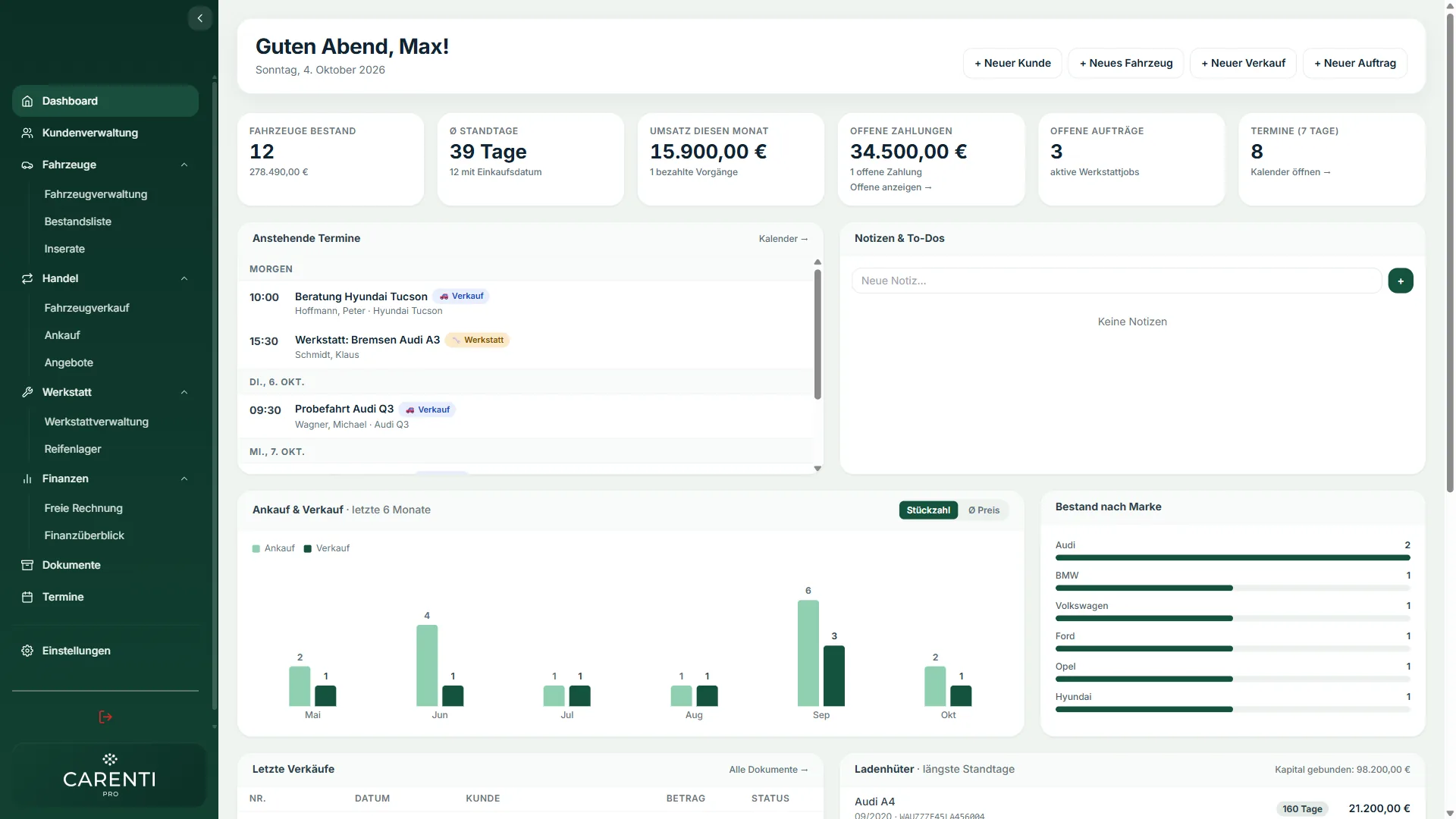Click the Termine calendar icon

click(27, 597)
